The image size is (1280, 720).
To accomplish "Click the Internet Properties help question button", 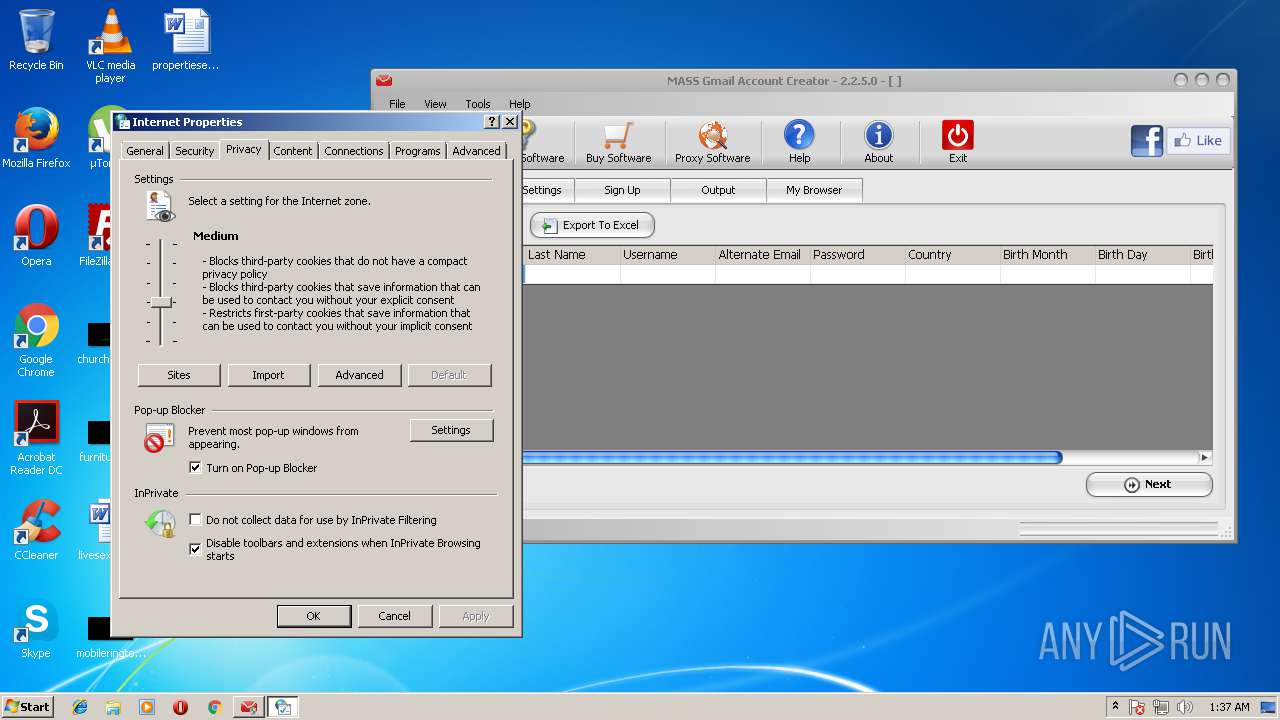I will pyautogui.click(x=491, y=121).
